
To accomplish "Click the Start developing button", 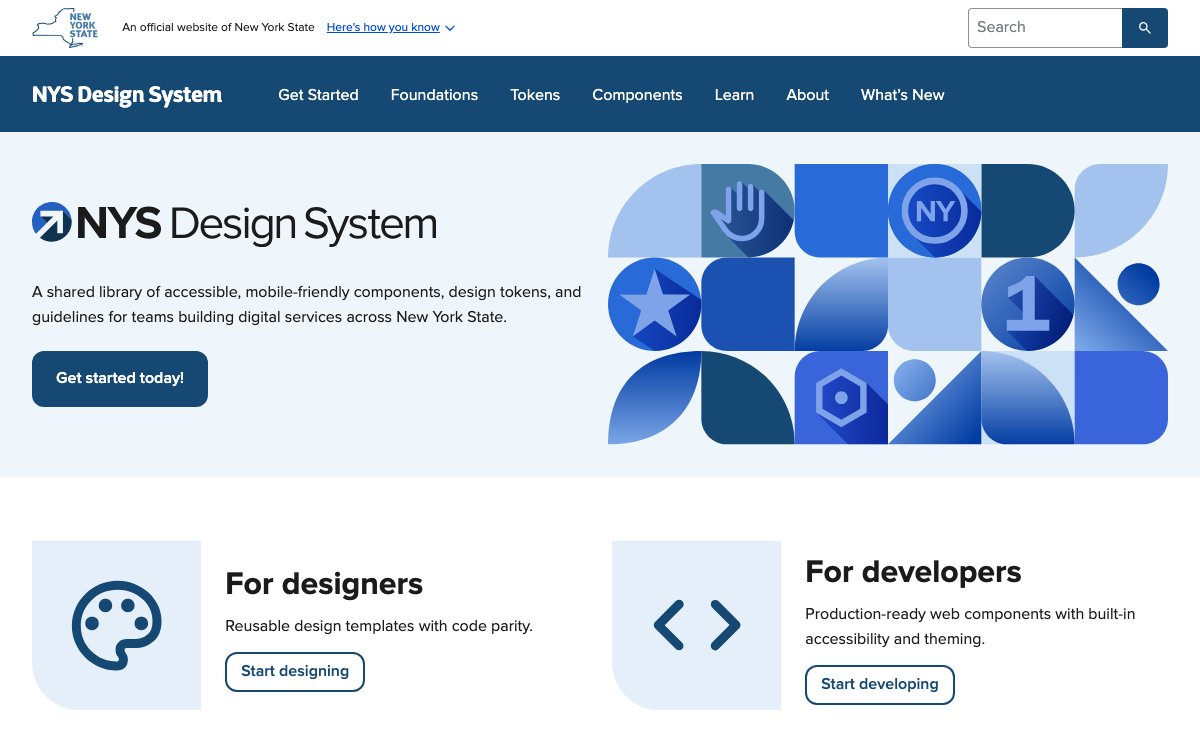I will click(x=880, y=685).
